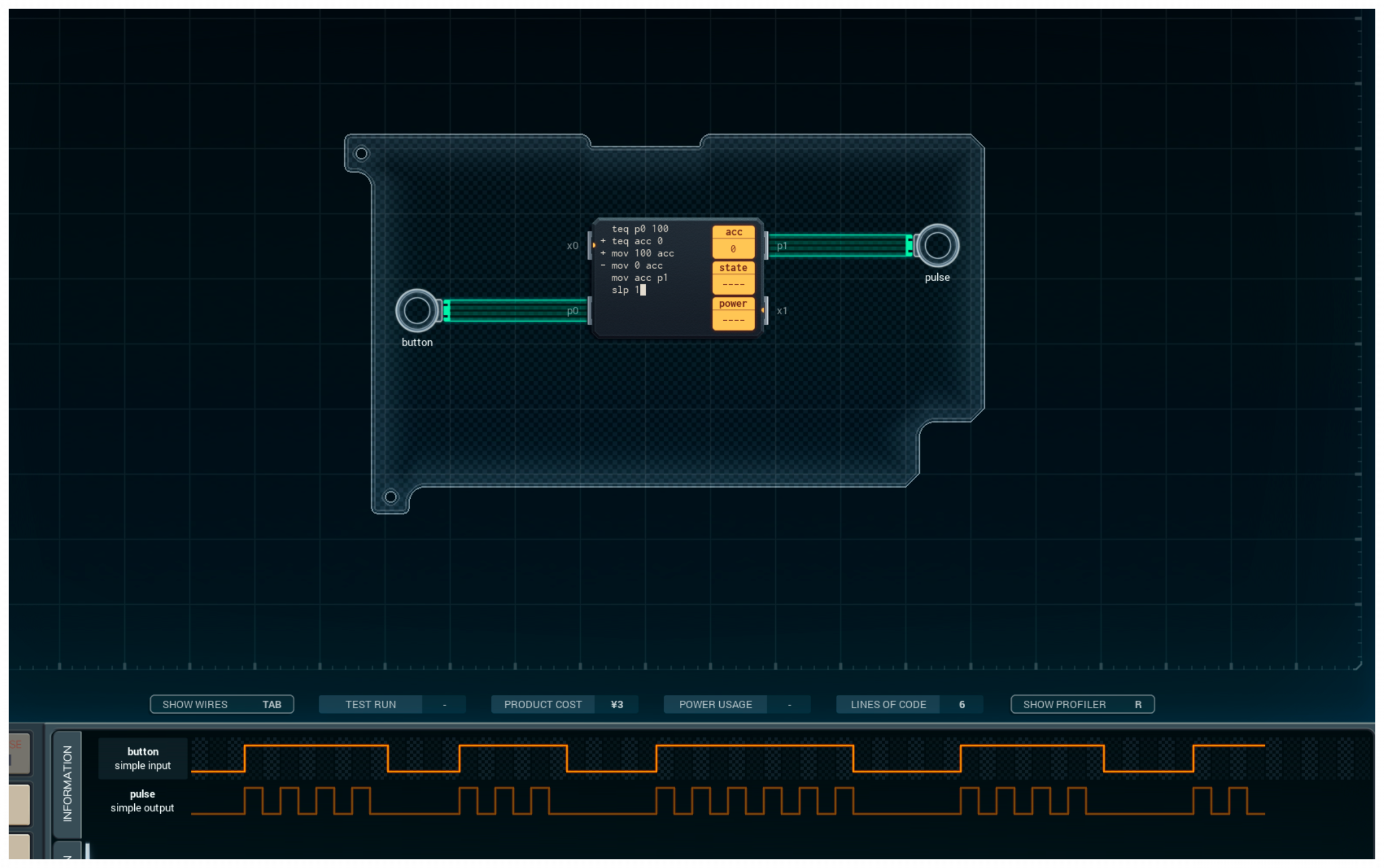Toggle Show Wires view

(222, 704)
